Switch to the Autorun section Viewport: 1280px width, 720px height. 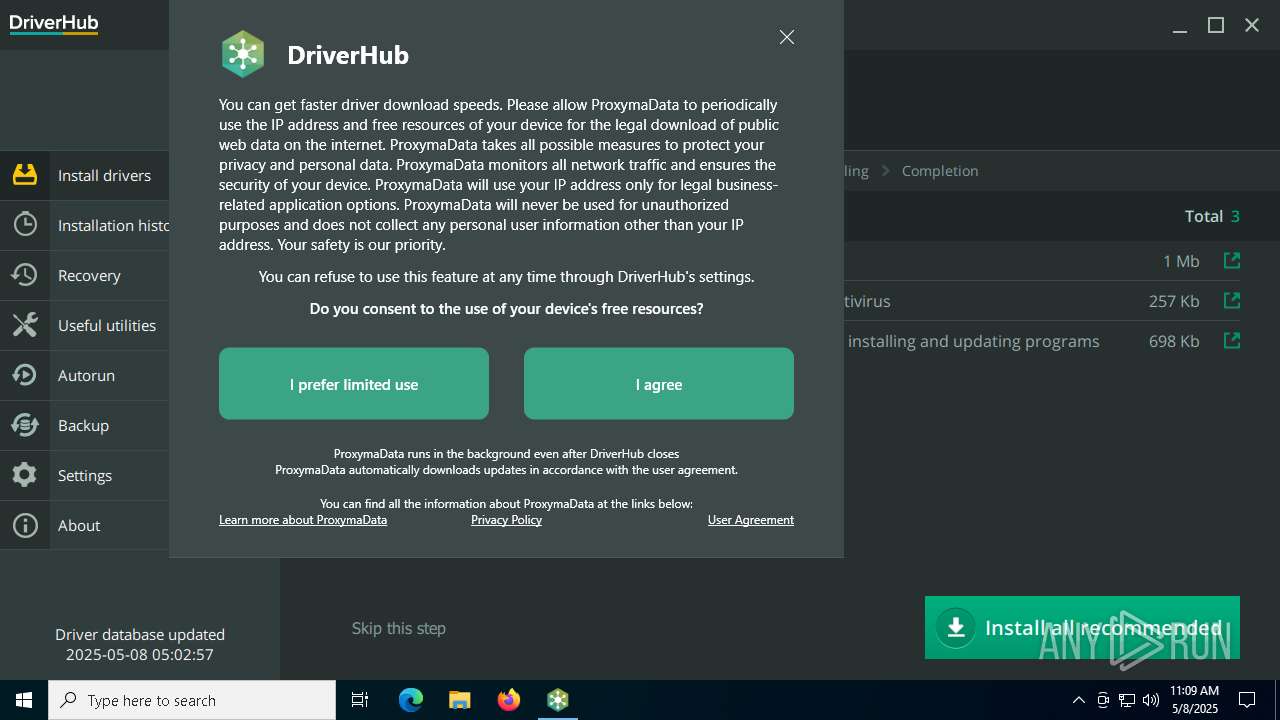click(85, 375)
